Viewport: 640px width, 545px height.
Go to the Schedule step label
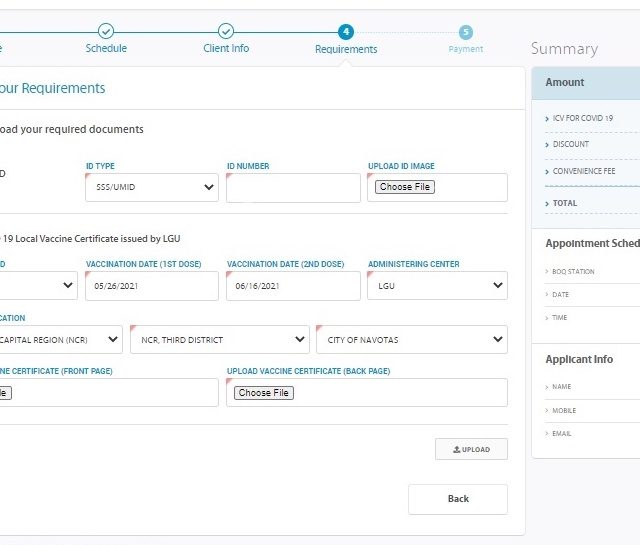(x=106, y=49)
